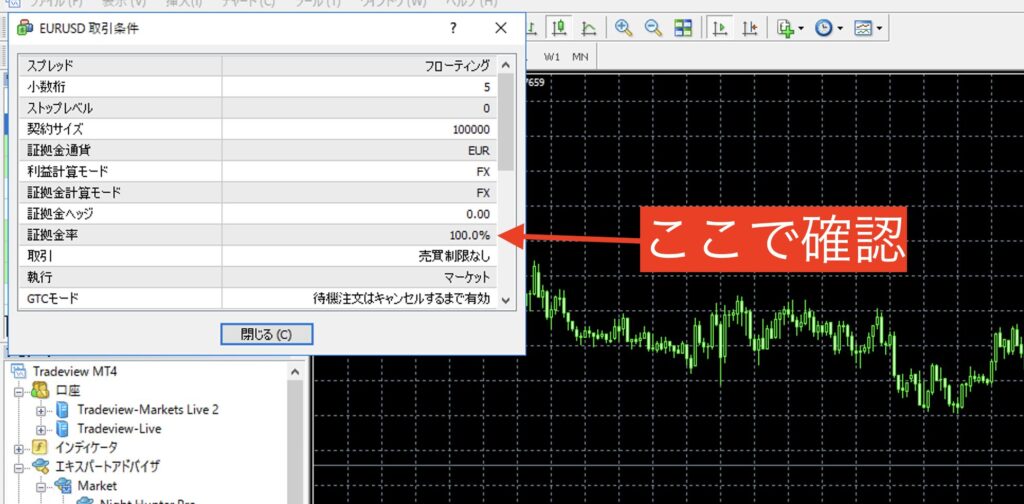Toggle chart shift in the toolbar
Screen dimensions: 1024x504
(749, 28)
